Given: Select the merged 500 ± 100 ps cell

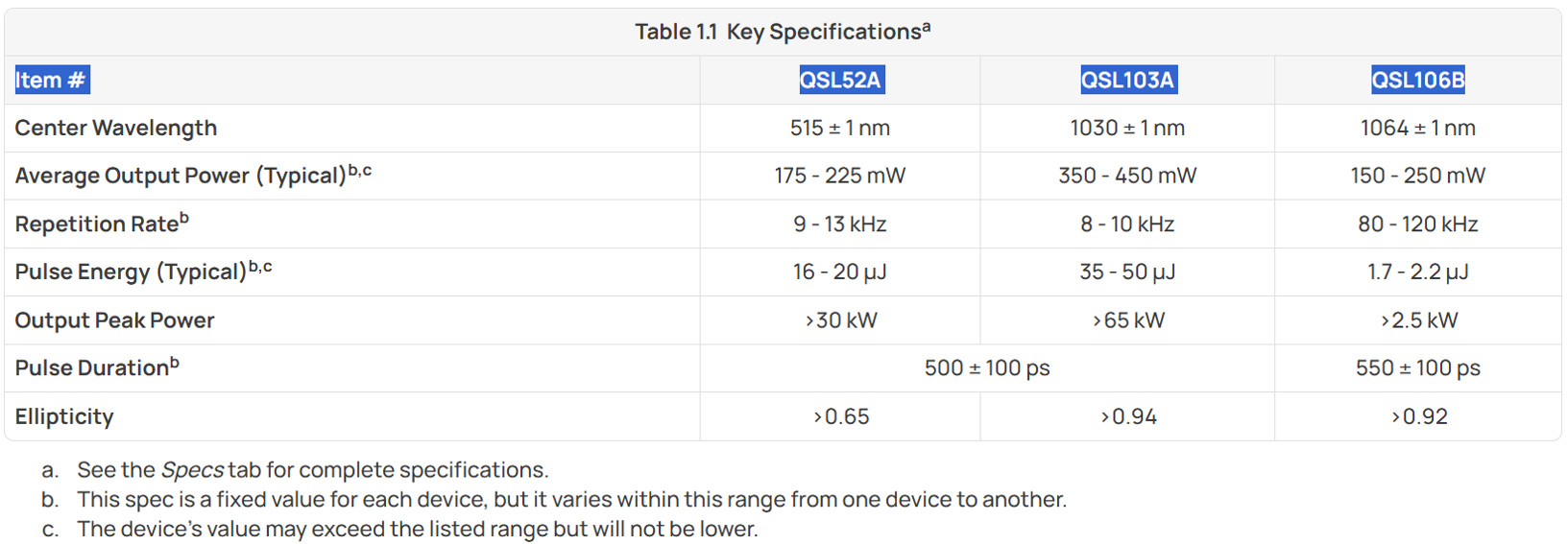Looking at the screenshot, I should pyautogui.click(x=987, y=367).
